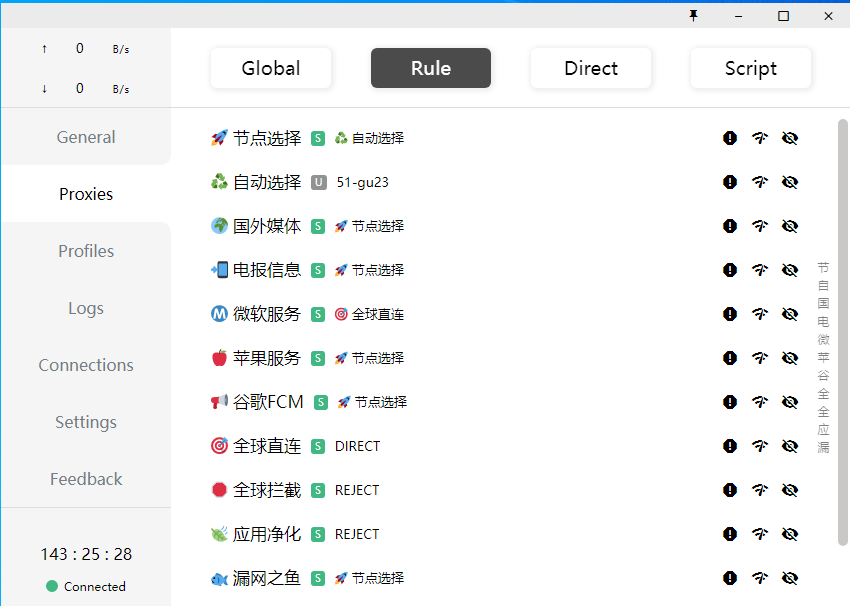Test latency of 微软服务 group

point(760,314)
